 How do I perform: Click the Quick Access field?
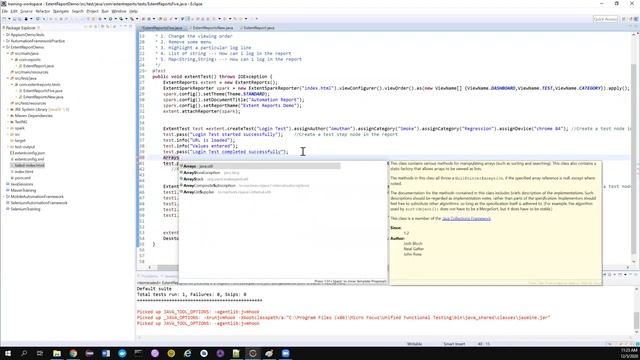pyautogui.click(x=605, y=19)
